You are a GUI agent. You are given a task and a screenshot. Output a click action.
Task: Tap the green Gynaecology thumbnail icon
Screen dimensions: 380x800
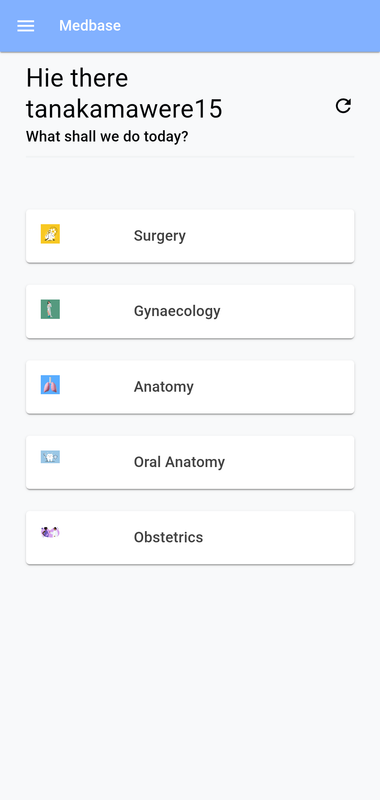point(50,309)
